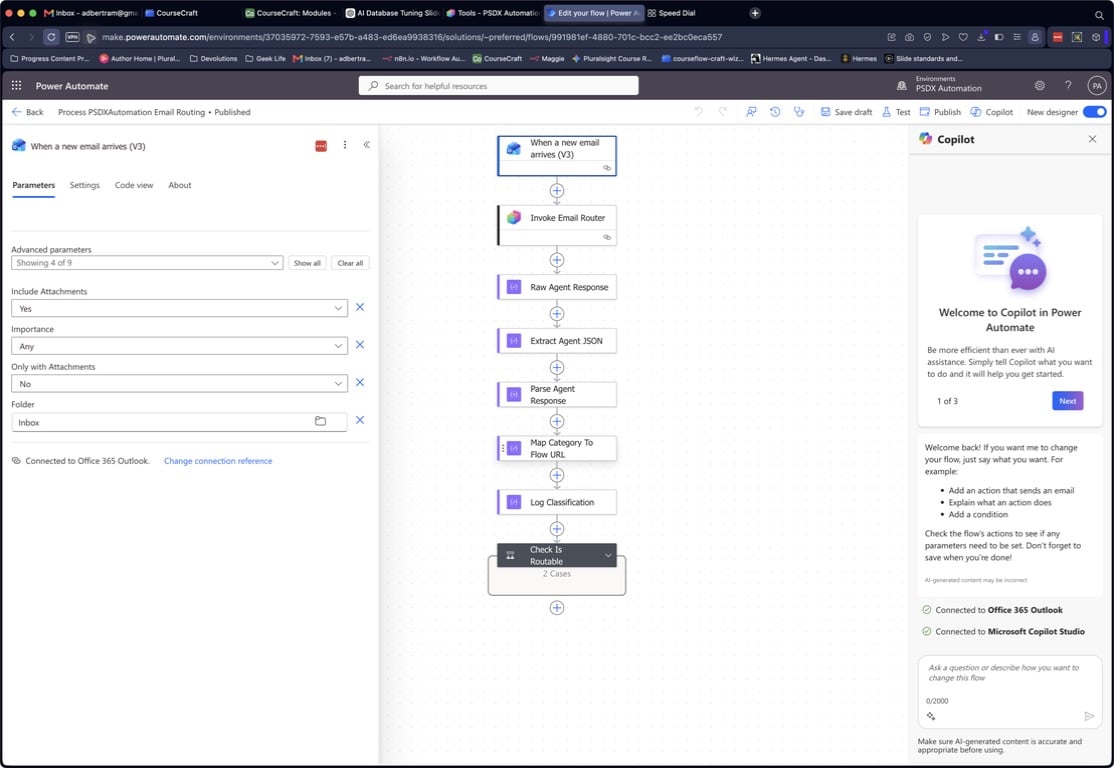1114x768 pixels.
Task: Click Change connection reference link
Action: tap(218, 461)
